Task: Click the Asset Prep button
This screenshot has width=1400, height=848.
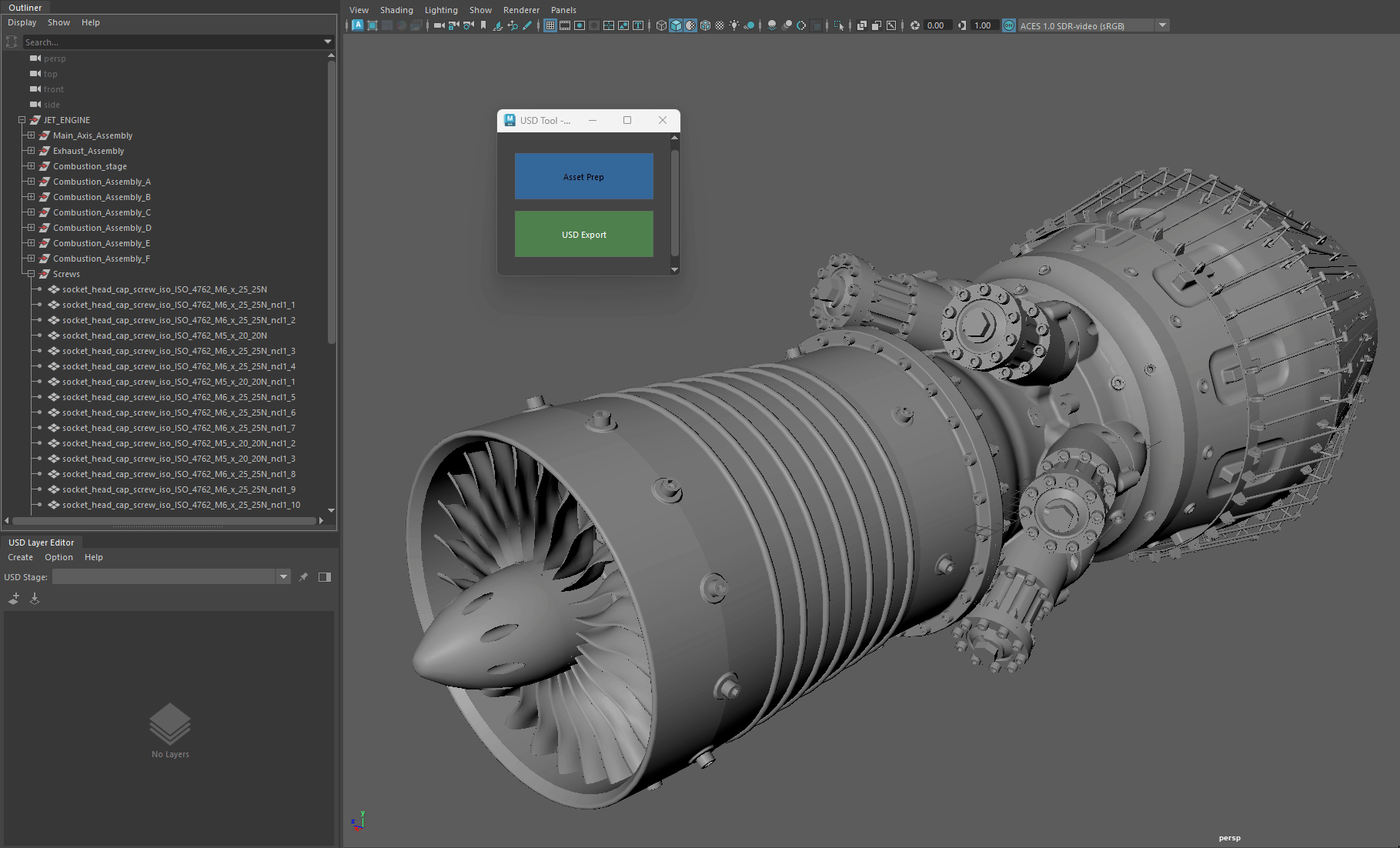Action: pos(583,176)
